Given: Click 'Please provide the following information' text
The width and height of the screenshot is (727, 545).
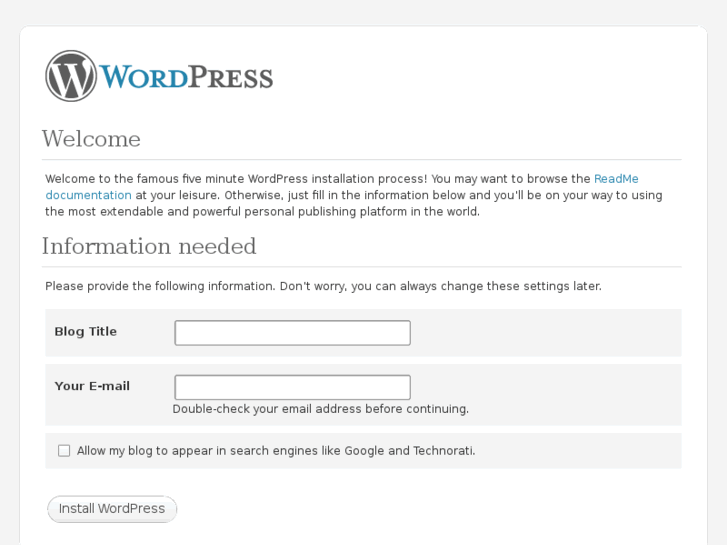Looking at the screenshot, I should pyautogui.click(x=323, y=286).
